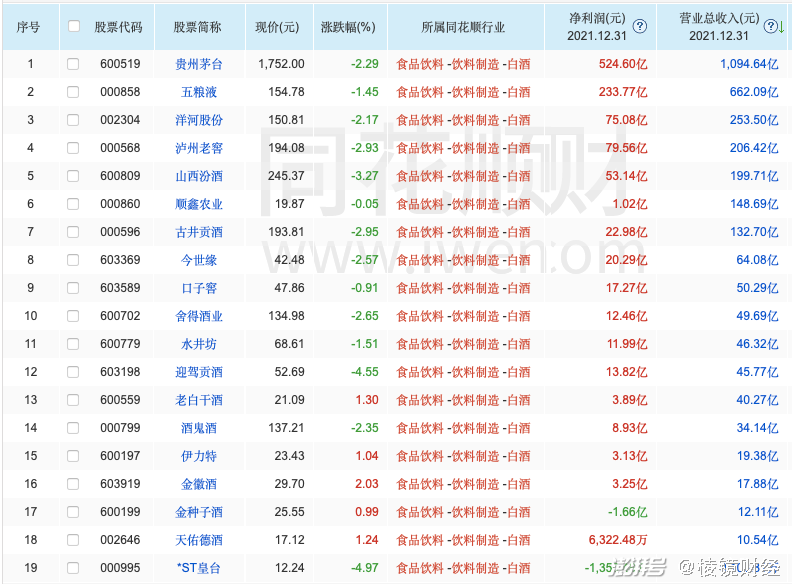Tick checkbox for 000799 酒鬼酒 row
Image resolution: width=792 pixels, height=584 pixels.
(73, 428)
